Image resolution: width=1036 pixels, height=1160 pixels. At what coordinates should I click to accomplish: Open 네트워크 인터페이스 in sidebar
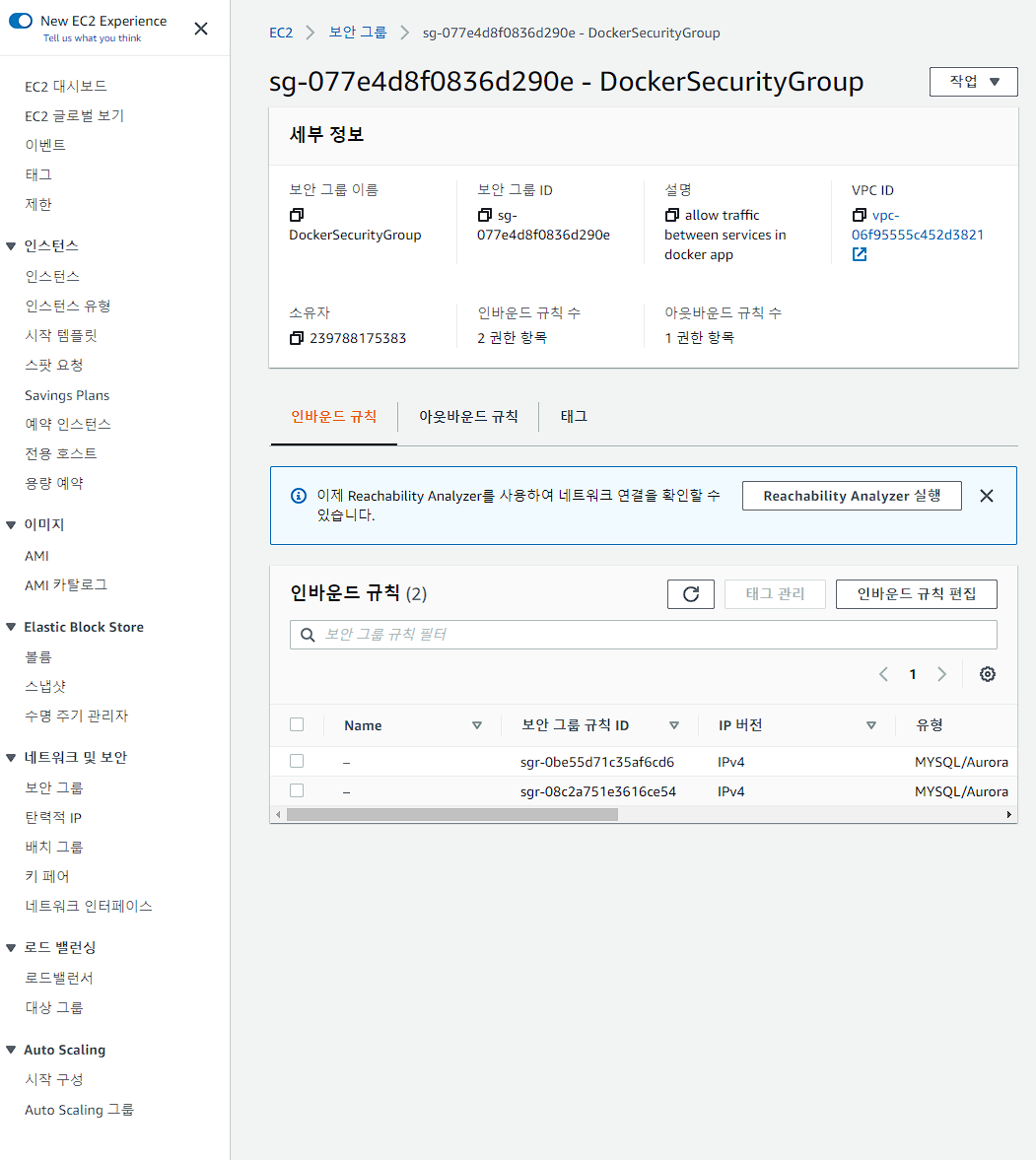click(x=88, y=907)
